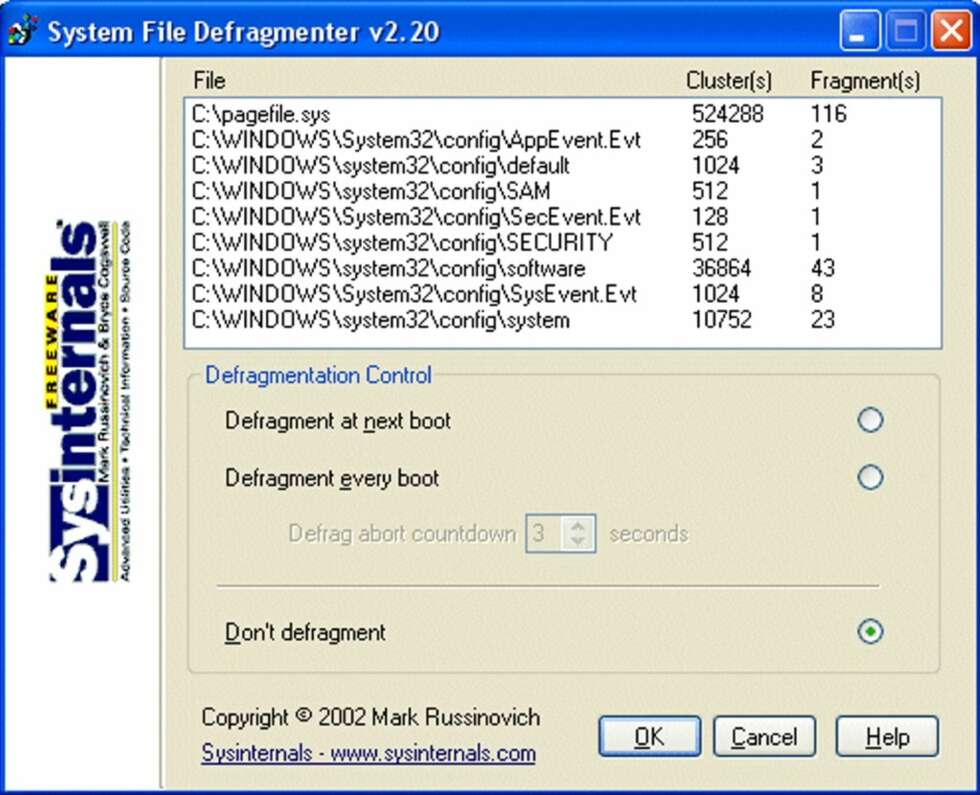
Task: Click the 43 fragments value for software
Action: point(822,268)
